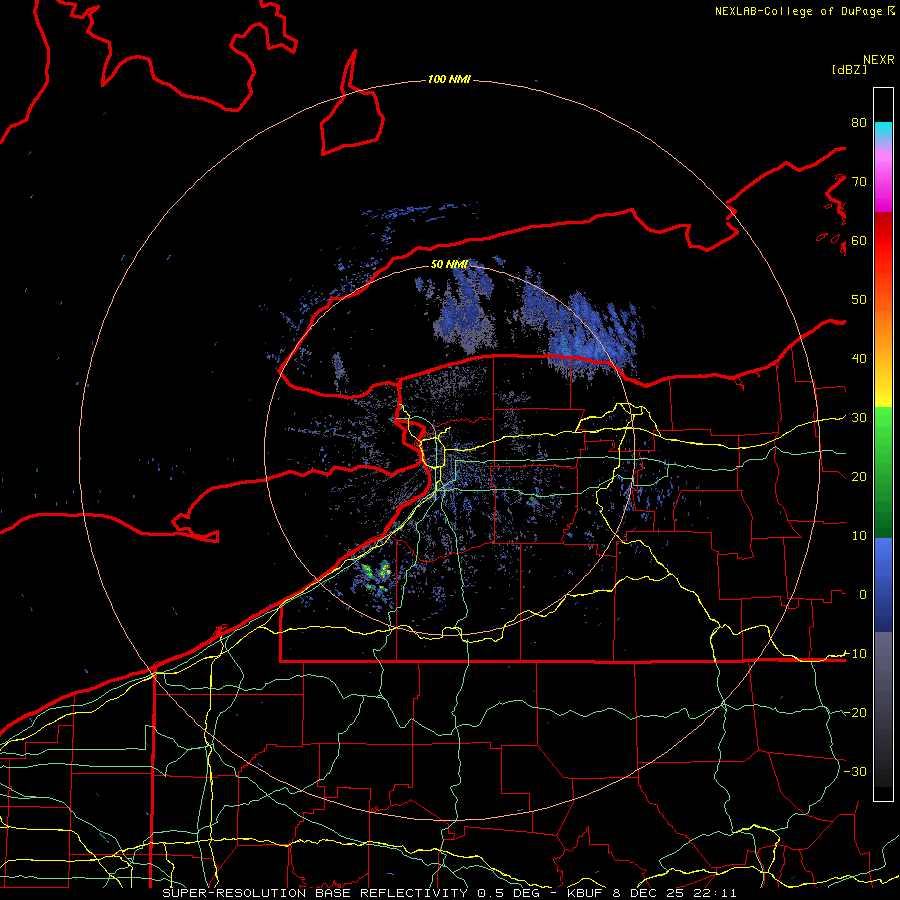Click the -30 value on dBZ scale
900x900 pixels.
(x=855, y=771)
